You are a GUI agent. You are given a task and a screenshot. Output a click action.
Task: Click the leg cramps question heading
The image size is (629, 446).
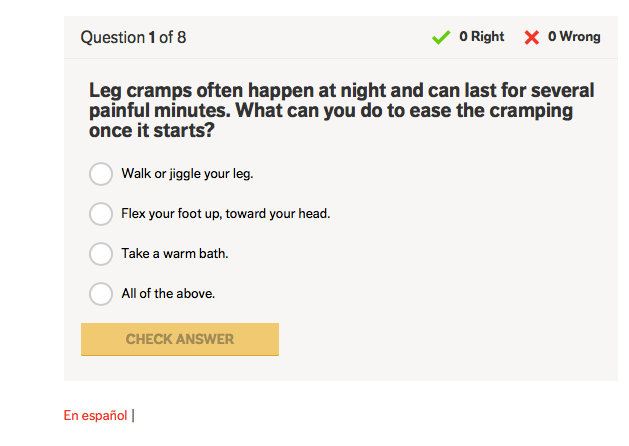point(341,110)
